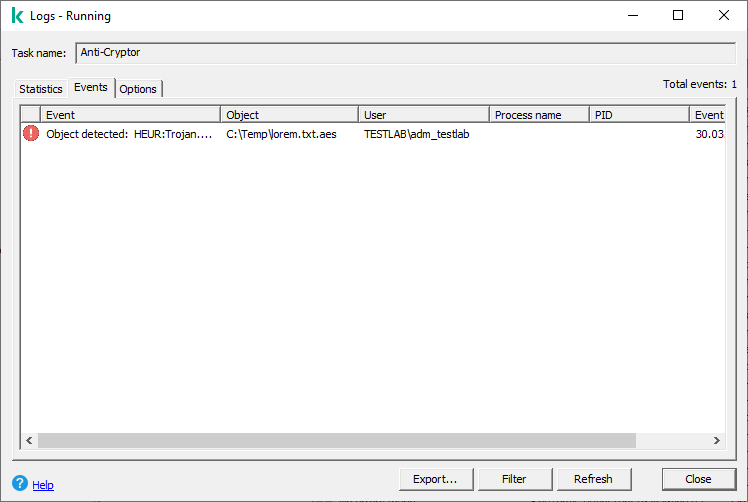The width and height of the screenshot is (748, 502).
Task: Sort by the Event column header
Action: [130, 115]
